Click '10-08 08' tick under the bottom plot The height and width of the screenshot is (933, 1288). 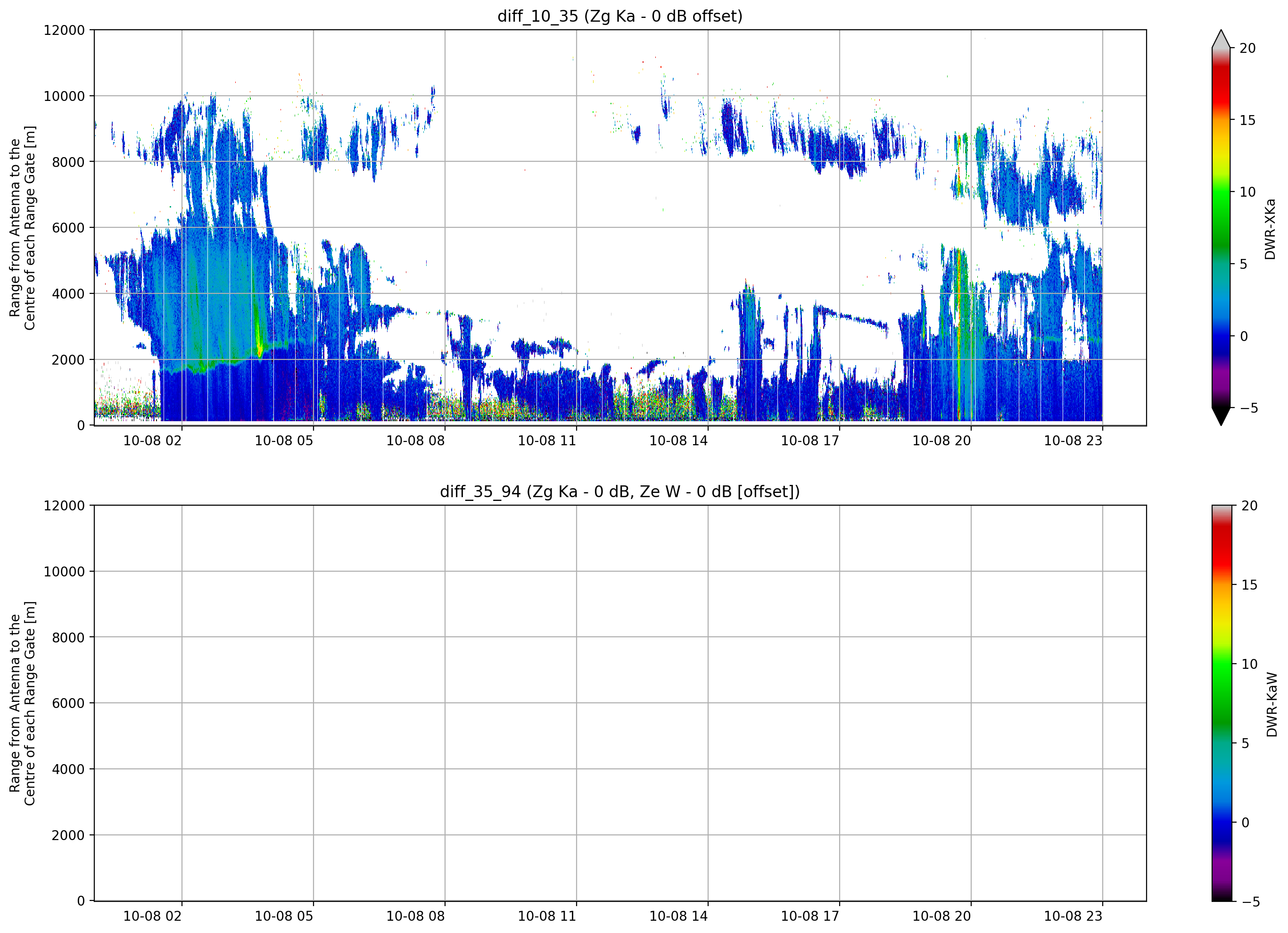pyautogui.click(x=416, y=916)
